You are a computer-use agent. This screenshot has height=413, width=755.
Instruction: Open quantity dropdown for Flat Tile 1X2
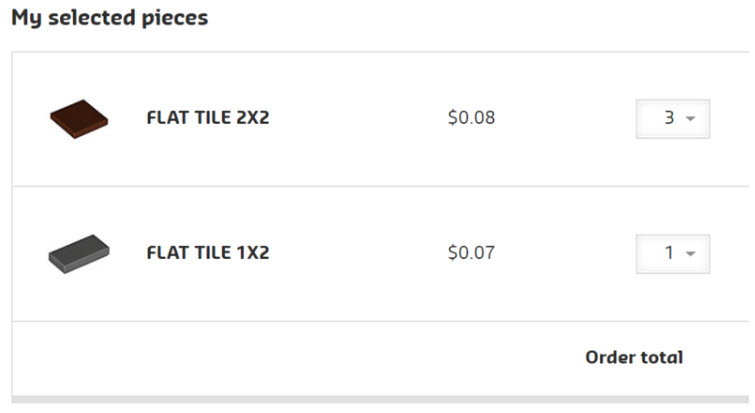(x=672, y=253)
